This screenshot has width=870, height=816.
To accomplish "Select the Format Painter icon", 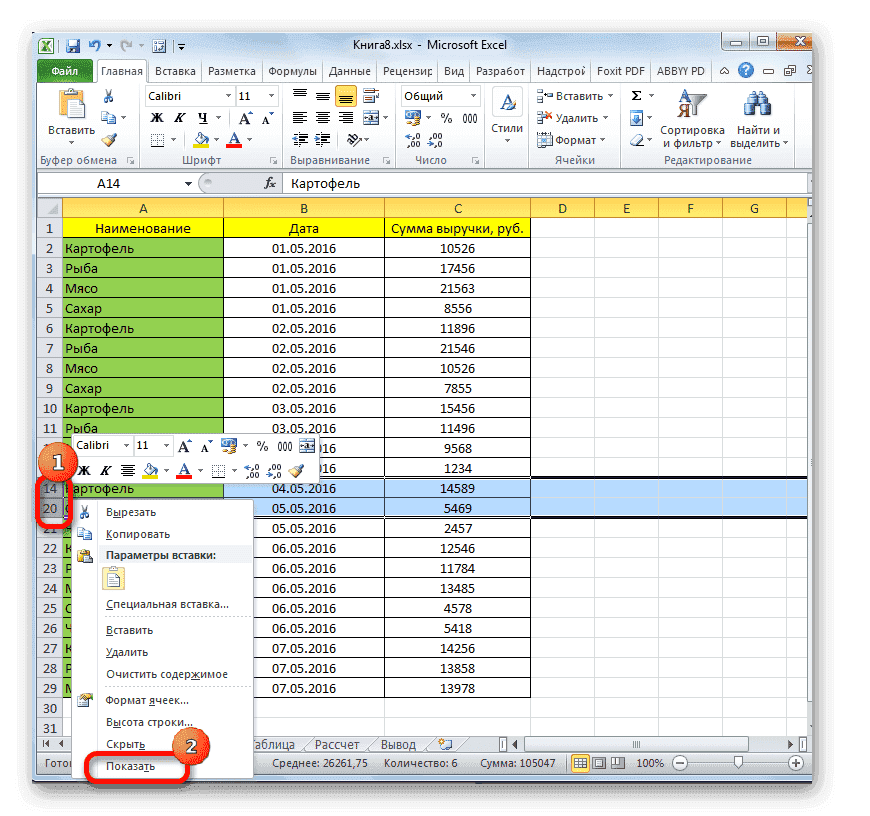I will coord(107,137).
